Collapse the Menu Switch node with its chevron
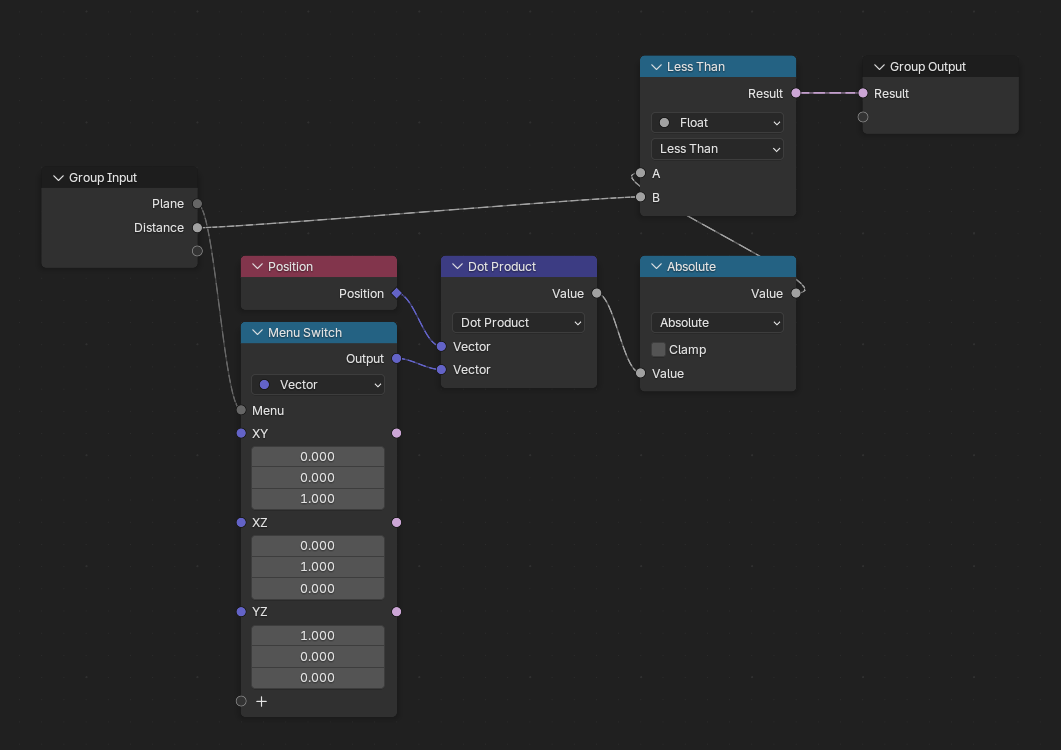Image resolution: width=1061 pixels, height=750 pixels. (257, 332)
